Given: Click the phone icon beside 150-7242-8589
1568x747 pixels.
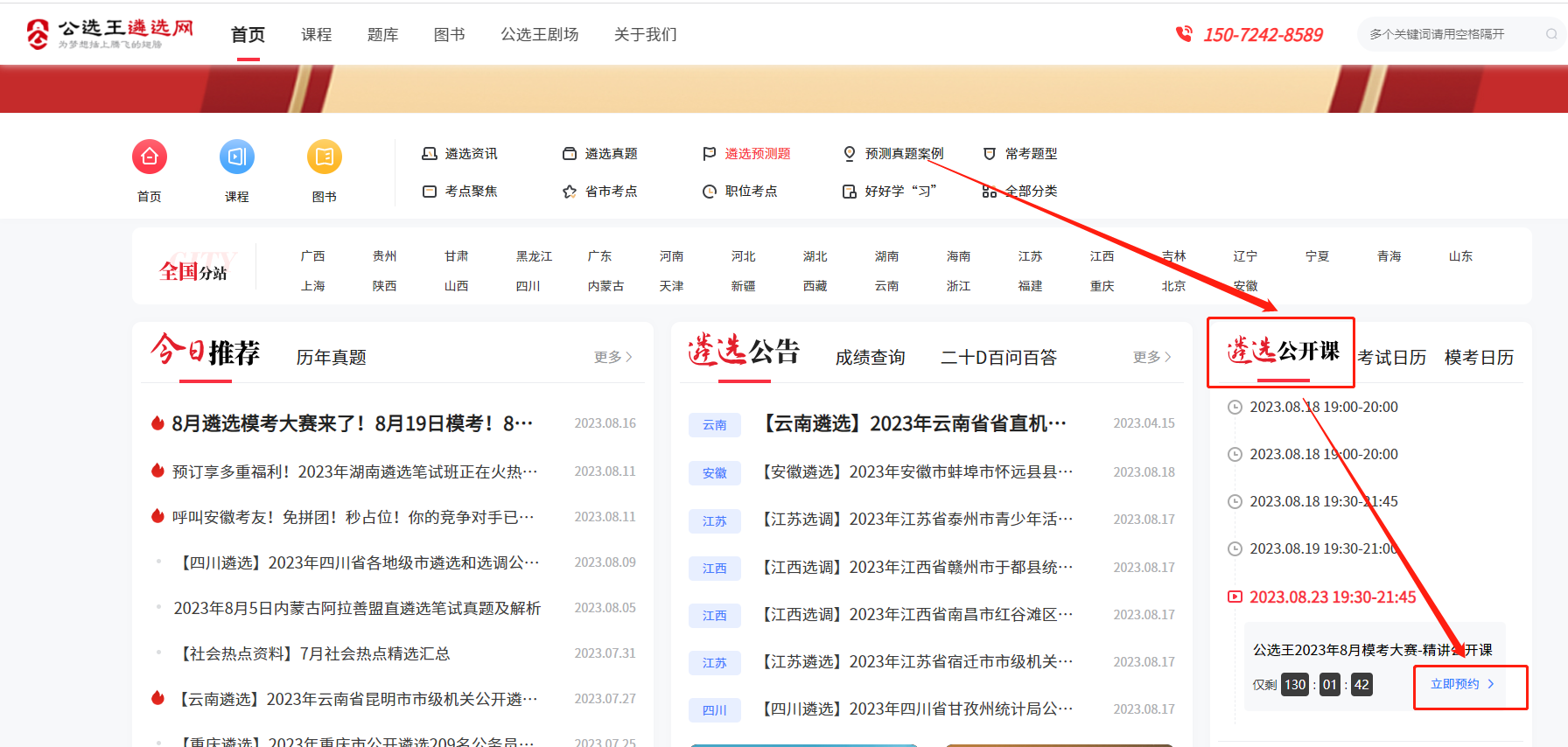Looking at the screenshot, I should 1184,34.
